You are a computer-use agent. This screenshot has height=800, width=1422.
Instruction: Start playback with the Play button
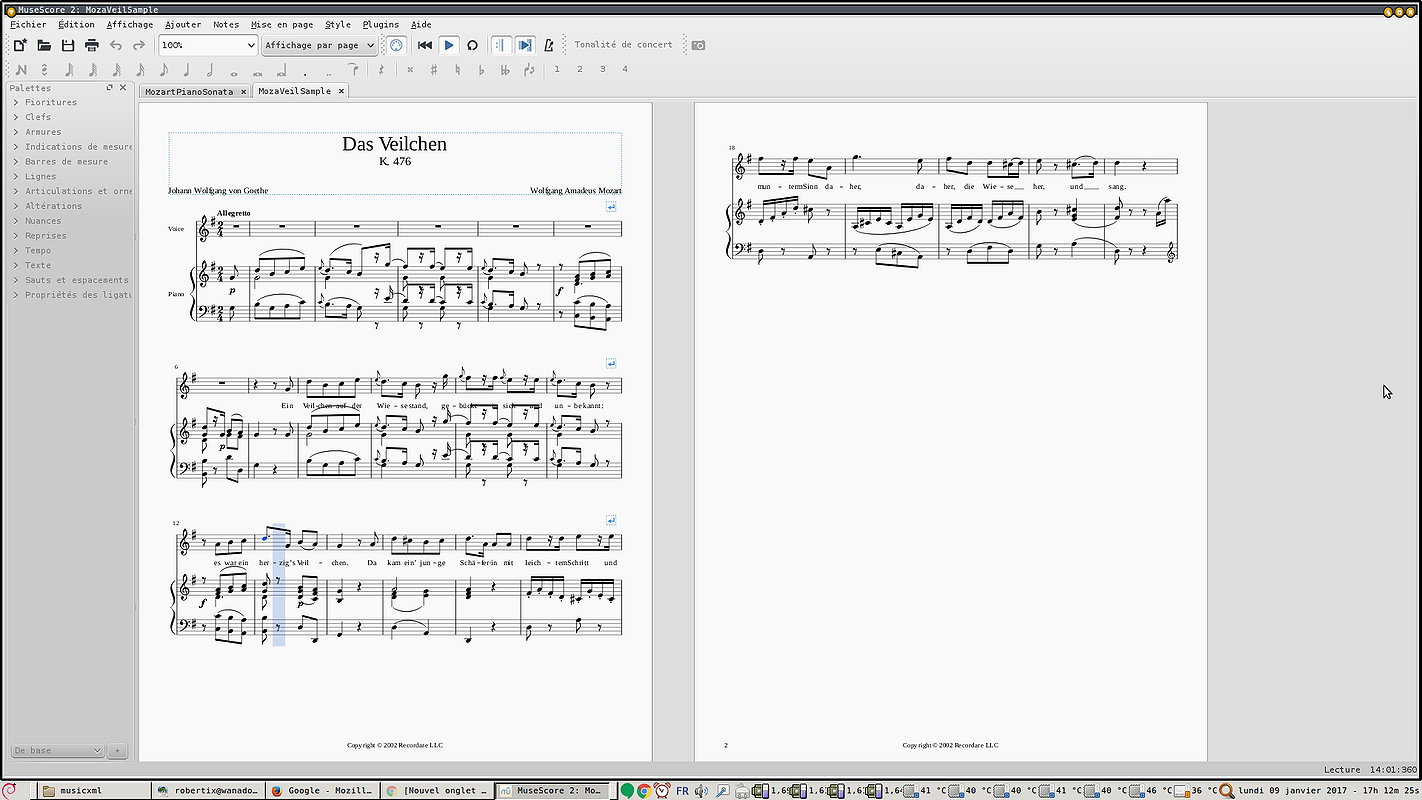(x=449, y=45)
